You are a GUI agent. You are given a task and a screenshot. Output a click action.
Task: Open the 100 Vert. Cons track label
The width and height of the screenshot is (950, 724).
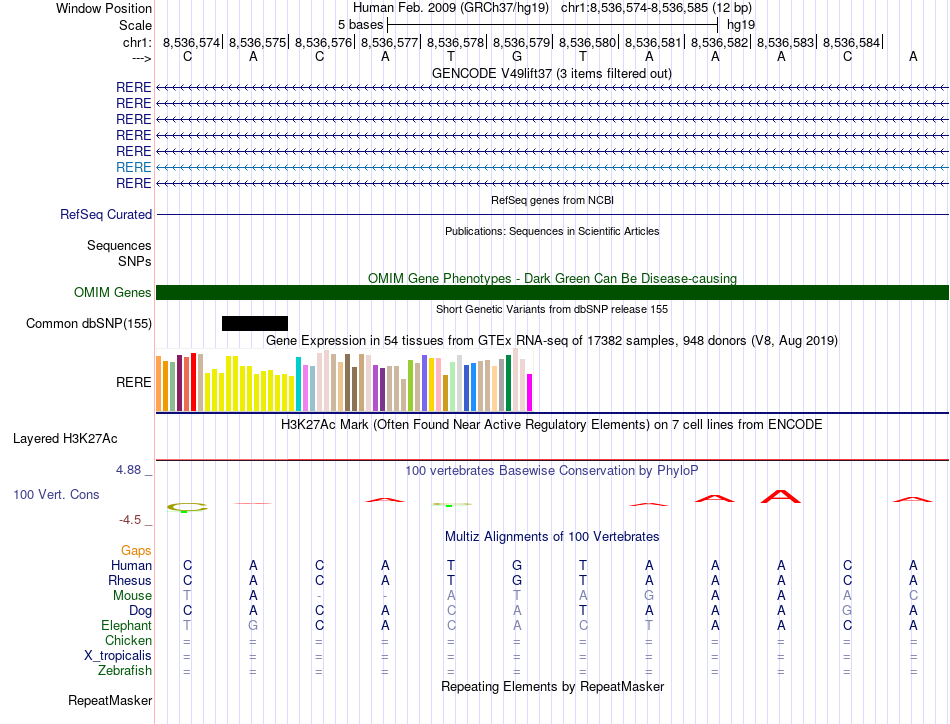tap(56, 494)
